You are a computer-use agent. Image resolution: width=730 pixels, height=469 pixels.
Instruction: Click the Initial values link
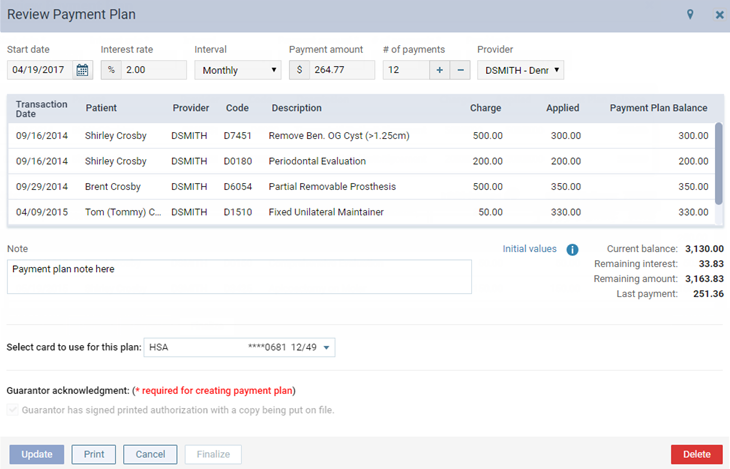[x=529, y=249]
